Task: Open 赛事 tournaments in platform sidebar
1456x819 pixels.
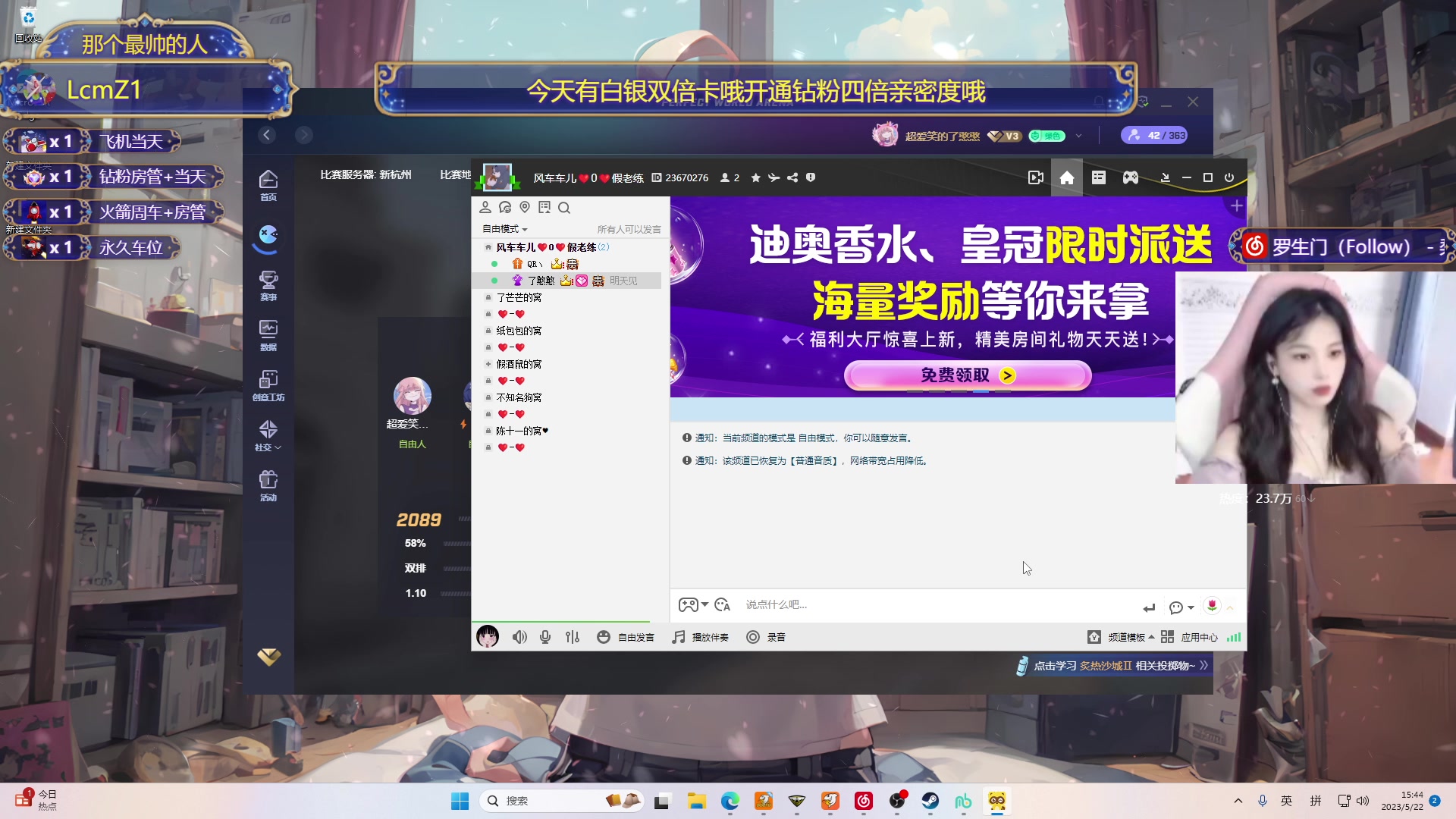Action: (268, 286)
